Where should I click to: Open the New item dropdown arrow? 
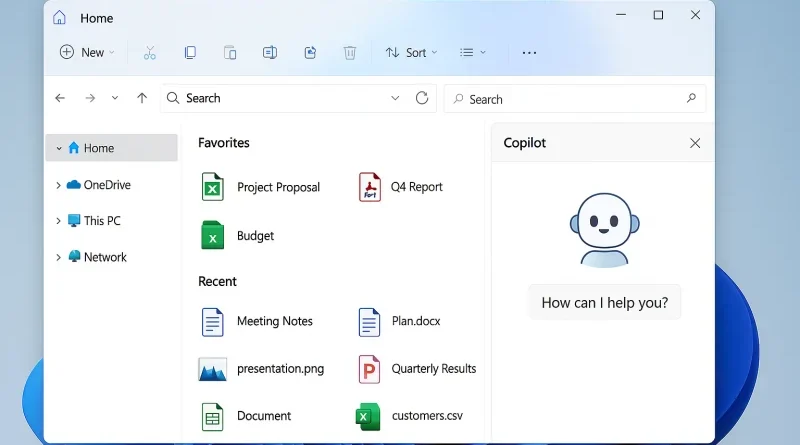pos(112,53)
